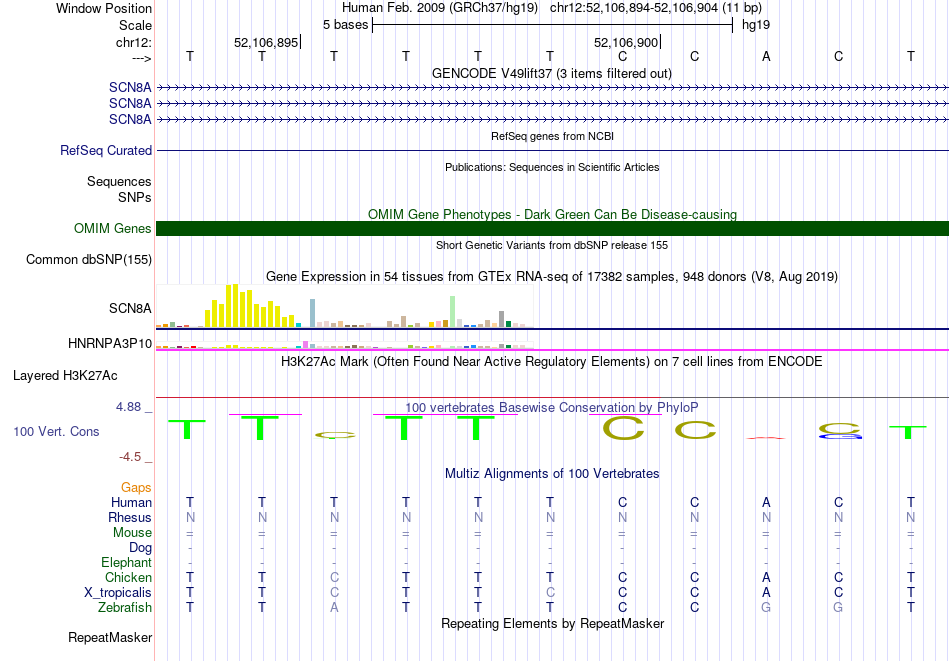Click the Layered H3K27Ac label
Screen dimensions: 950x661
click(x=65, y=376)
